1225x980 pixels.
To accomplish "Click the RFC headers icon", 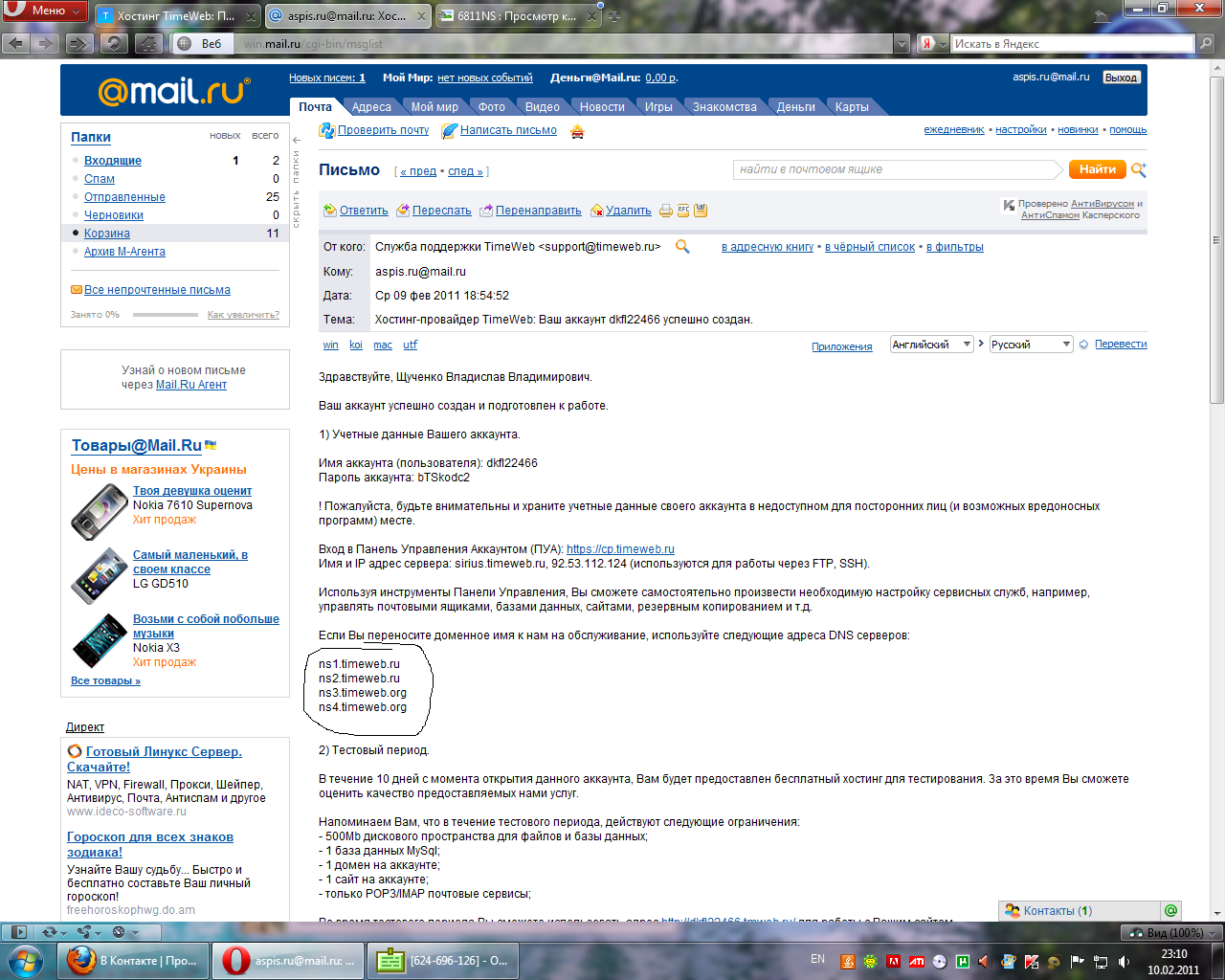I will [683, 210].
